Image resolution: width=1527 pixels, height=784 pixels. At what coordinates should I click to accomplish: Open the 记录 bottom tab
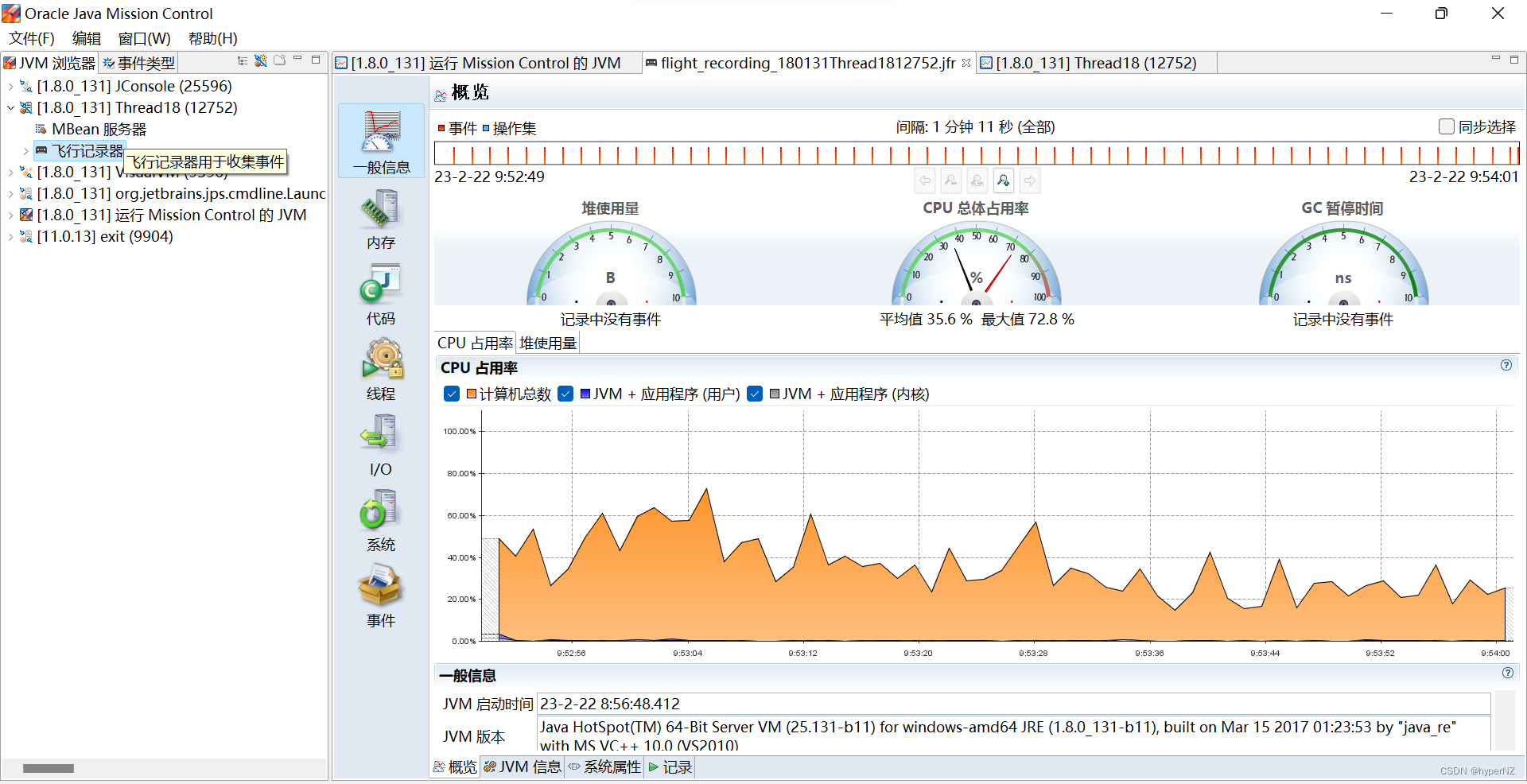pos(670,767)
